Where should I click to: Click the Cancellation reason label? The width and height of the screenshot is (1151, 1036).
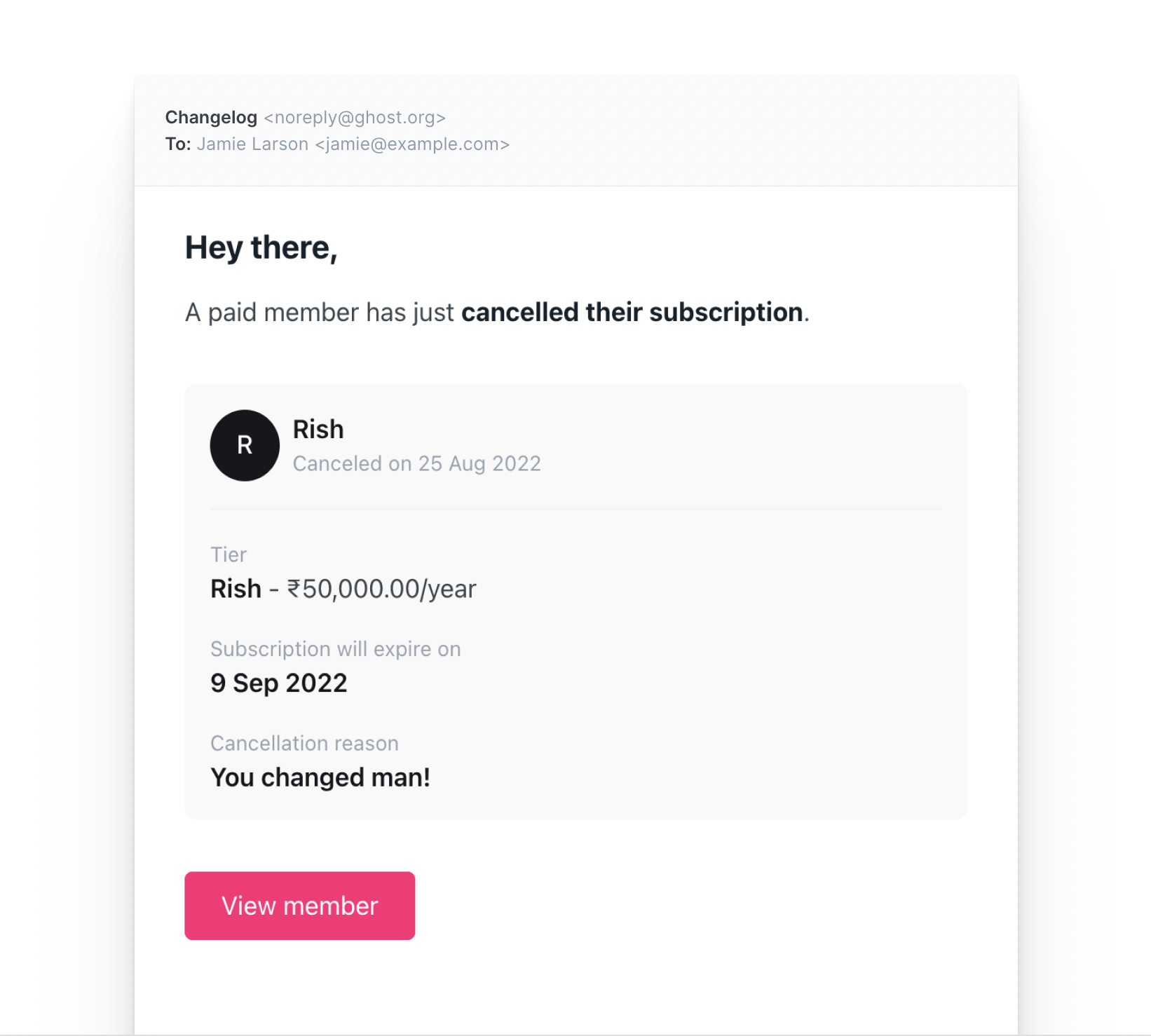click(305, 743)
